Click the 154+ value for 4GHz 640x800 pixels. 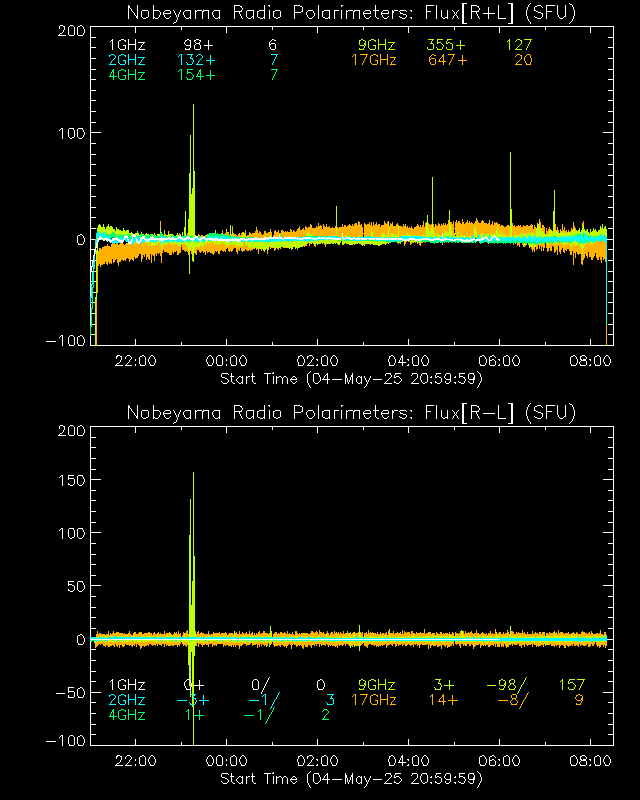[196, 75]
